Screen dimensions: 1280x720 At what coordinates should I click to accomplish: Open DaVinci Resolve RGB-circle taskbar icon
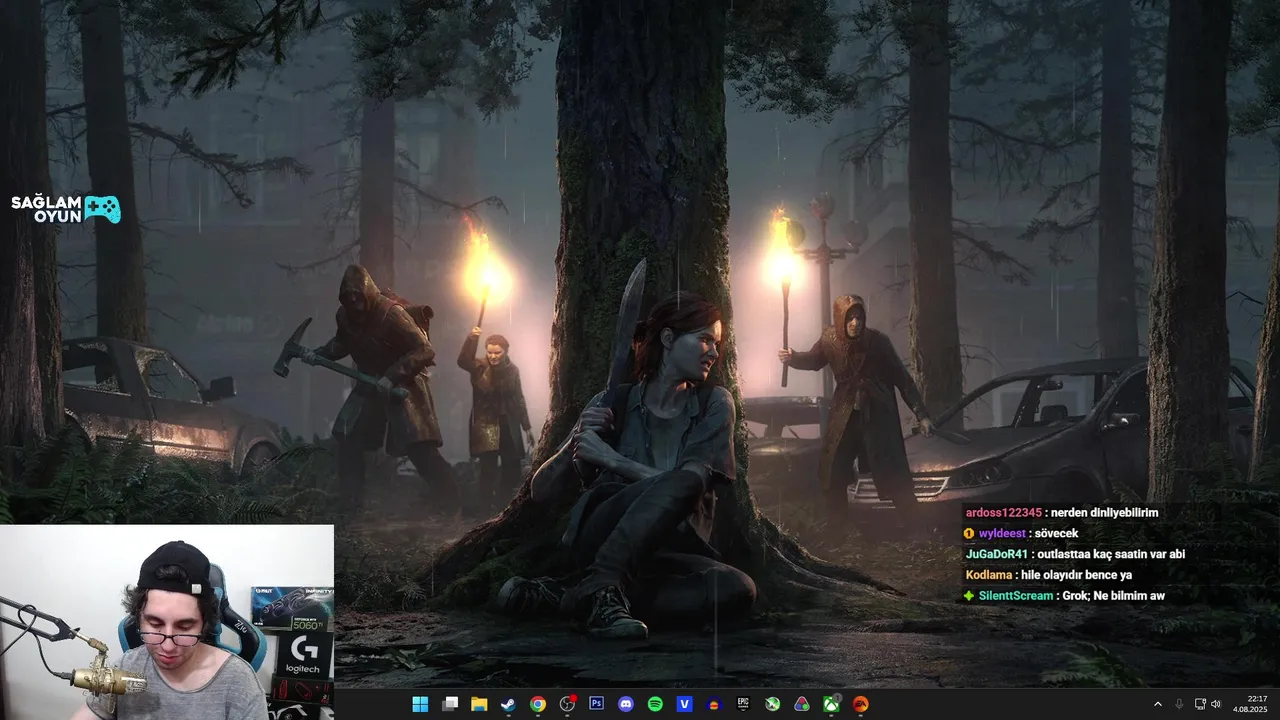coord(802,704)
